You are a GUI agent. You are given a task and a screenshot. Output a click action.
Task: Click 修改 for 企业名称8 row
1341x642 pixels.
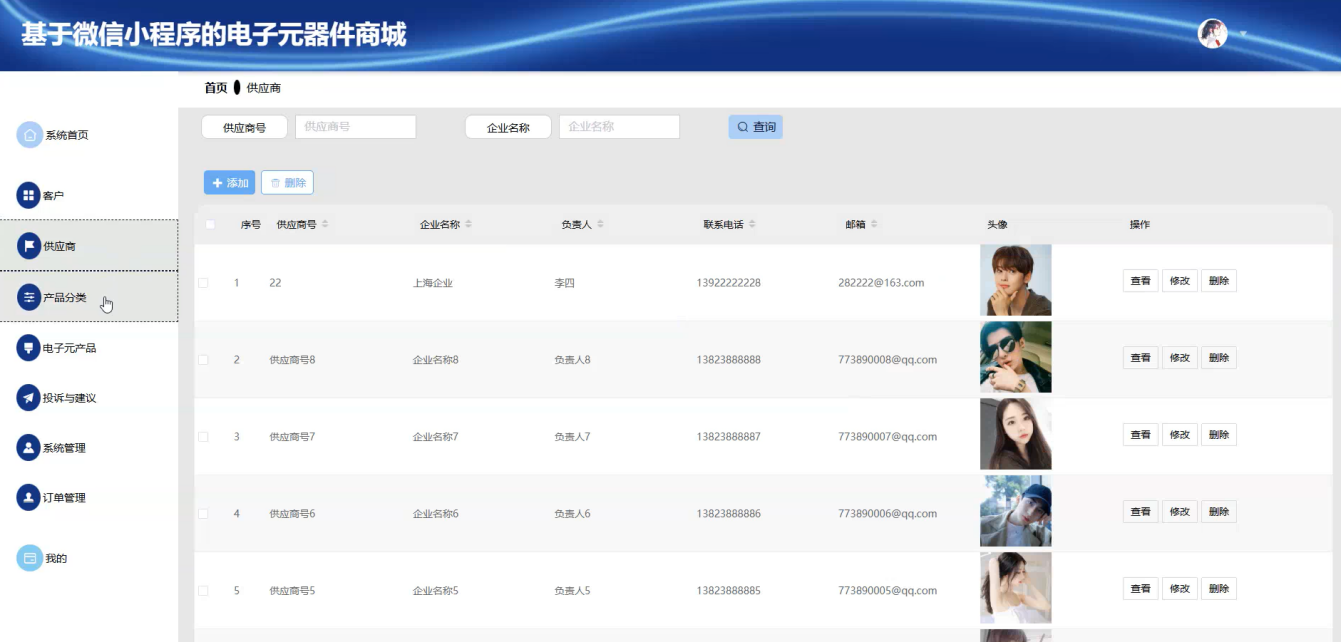pyautogui.click(x=1179, y=358)
